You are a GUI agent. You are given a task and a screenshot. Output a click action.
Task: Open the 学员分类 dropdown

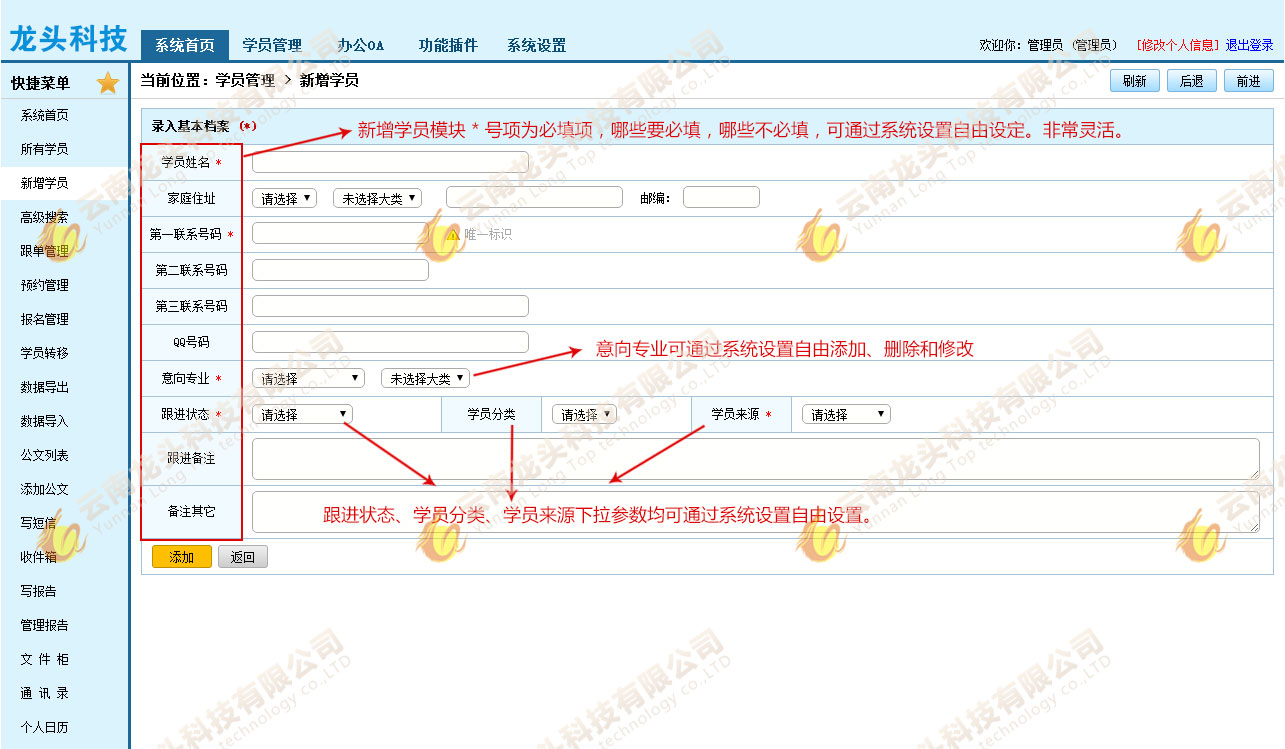584,414
